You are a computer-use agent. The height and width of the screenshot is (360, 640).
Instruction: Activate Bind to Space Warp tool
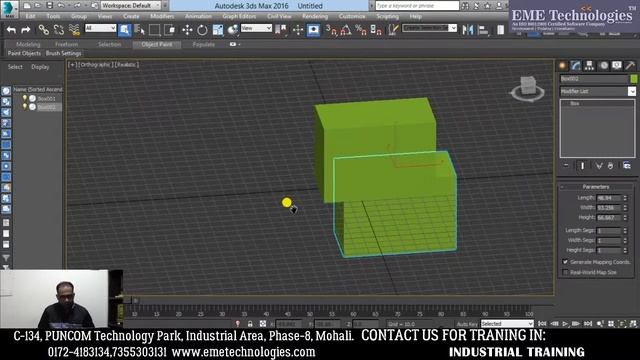pyautogui.click(x=74, y=30)
